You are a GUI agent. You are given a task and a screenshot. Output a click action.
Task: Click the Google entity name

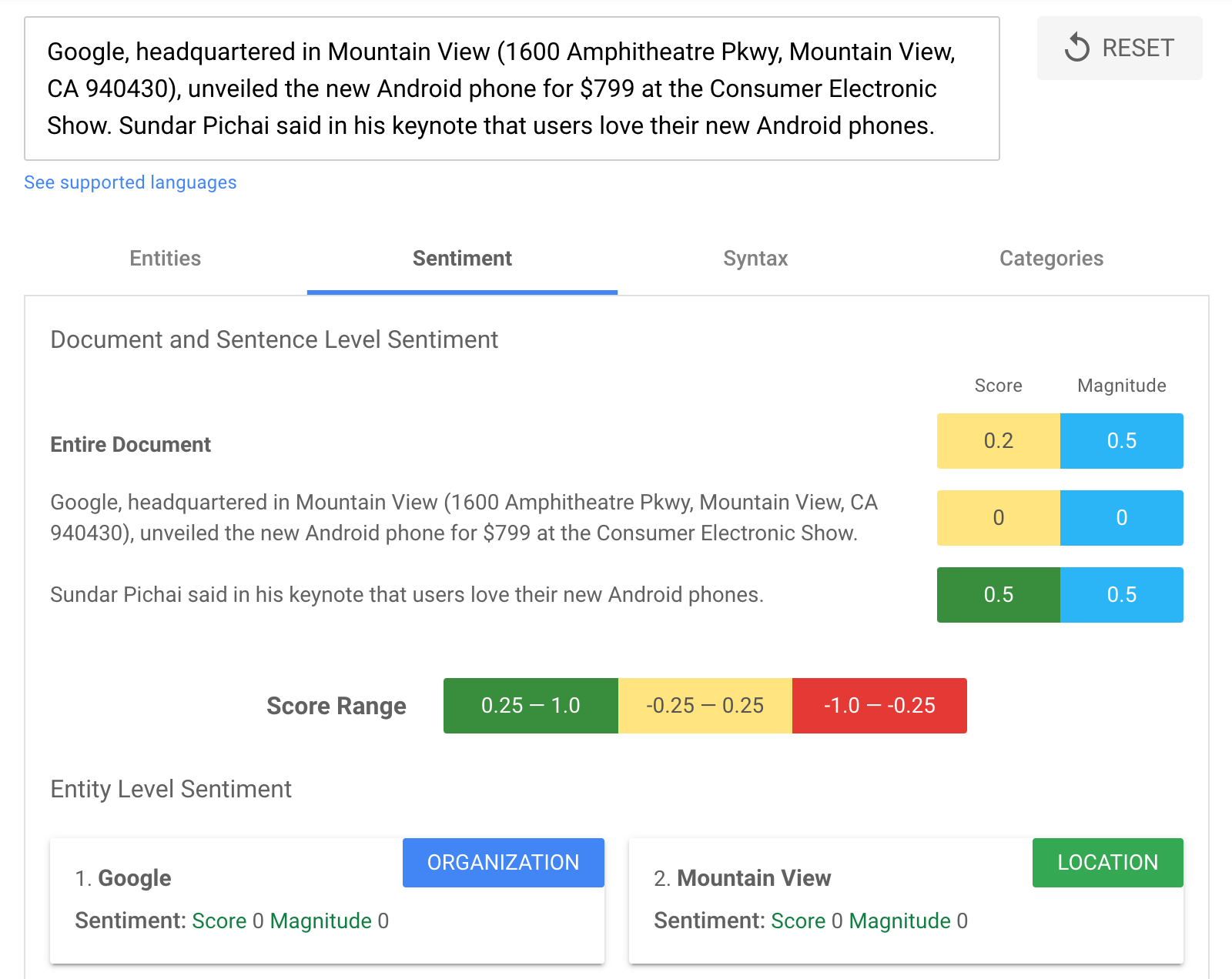[135, 878]
